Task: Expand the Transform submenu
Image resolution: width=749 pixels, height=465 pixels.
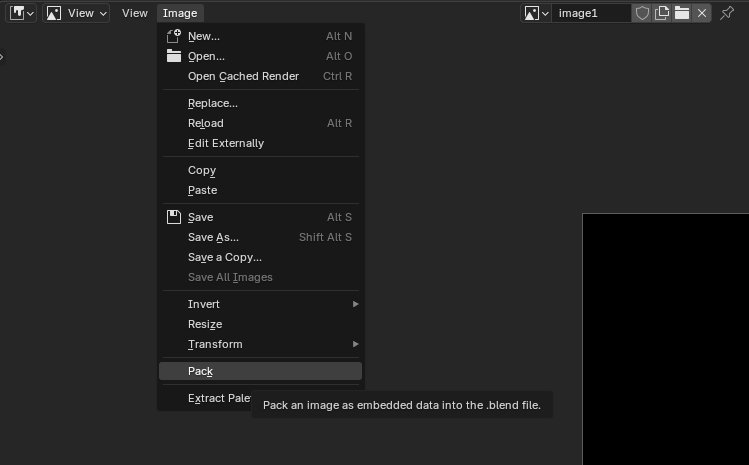Action: click(260, 344)
